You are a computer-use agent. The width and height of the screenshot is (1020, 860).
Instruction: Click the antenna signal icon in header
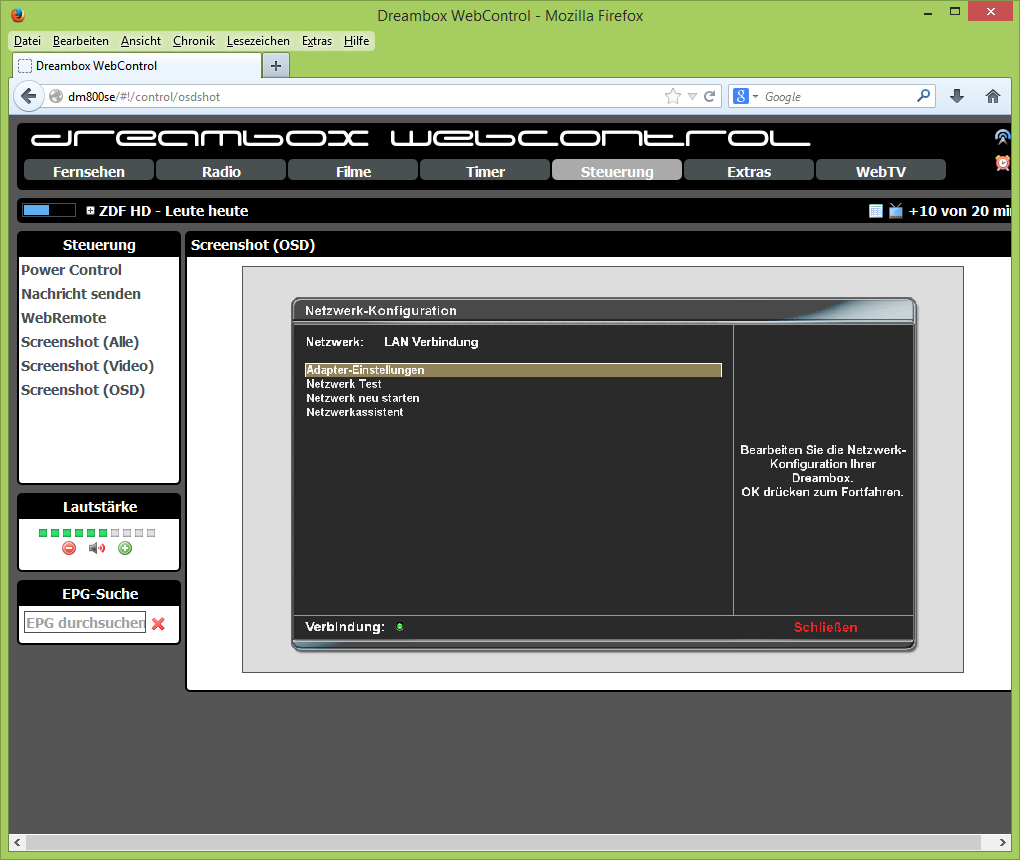coord(1002,137)
